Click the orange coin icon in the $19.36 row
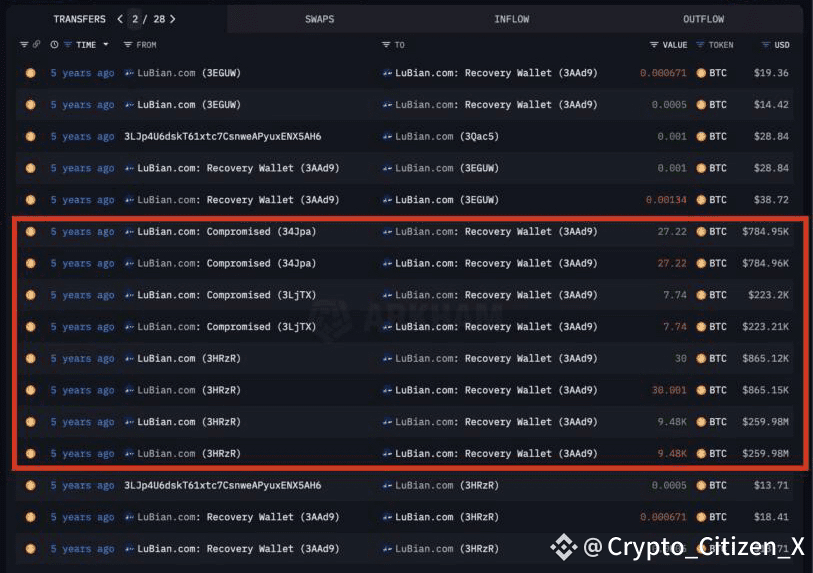 [31, 73]
